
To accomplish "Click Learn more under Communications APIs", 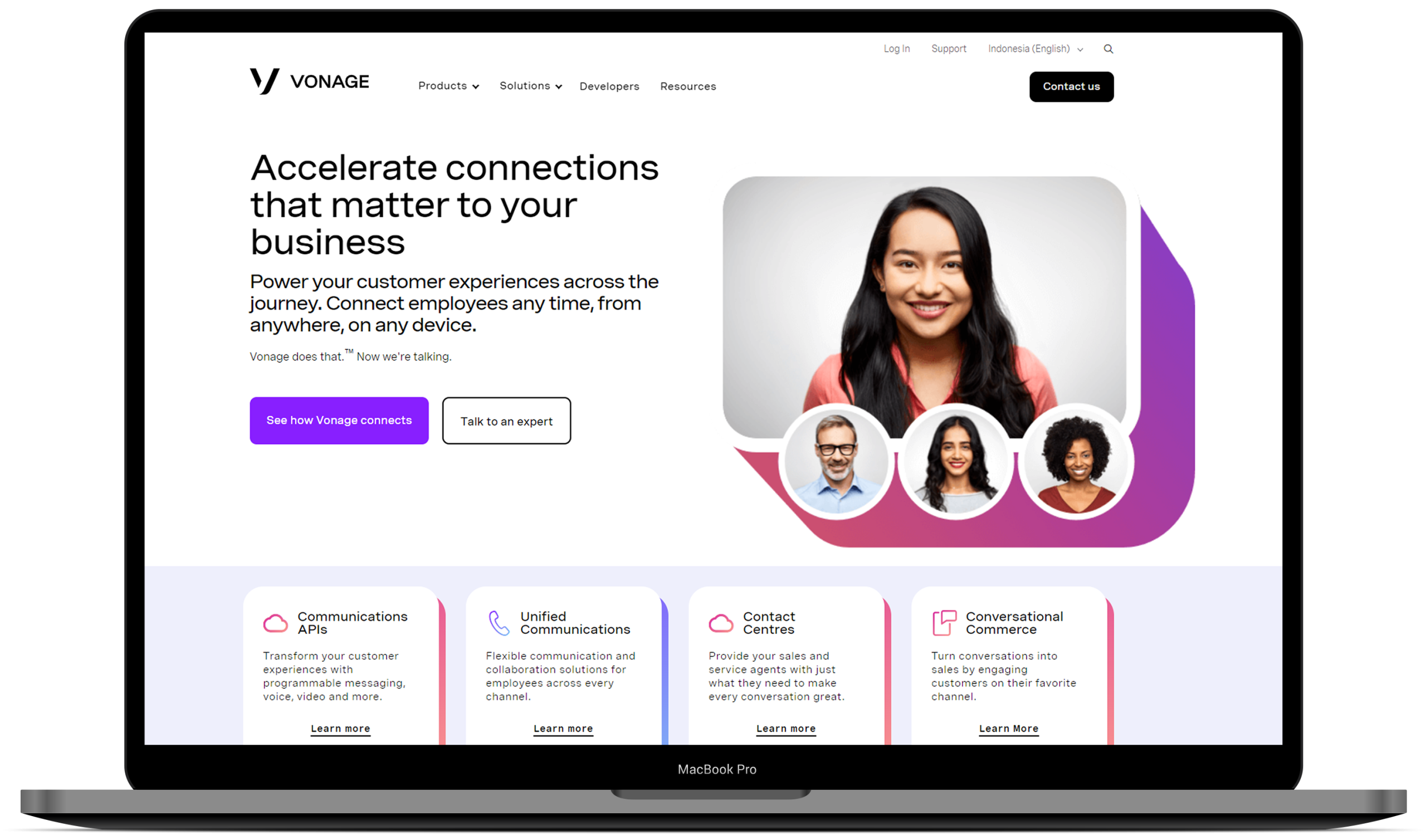I will (x=341, y=727).
